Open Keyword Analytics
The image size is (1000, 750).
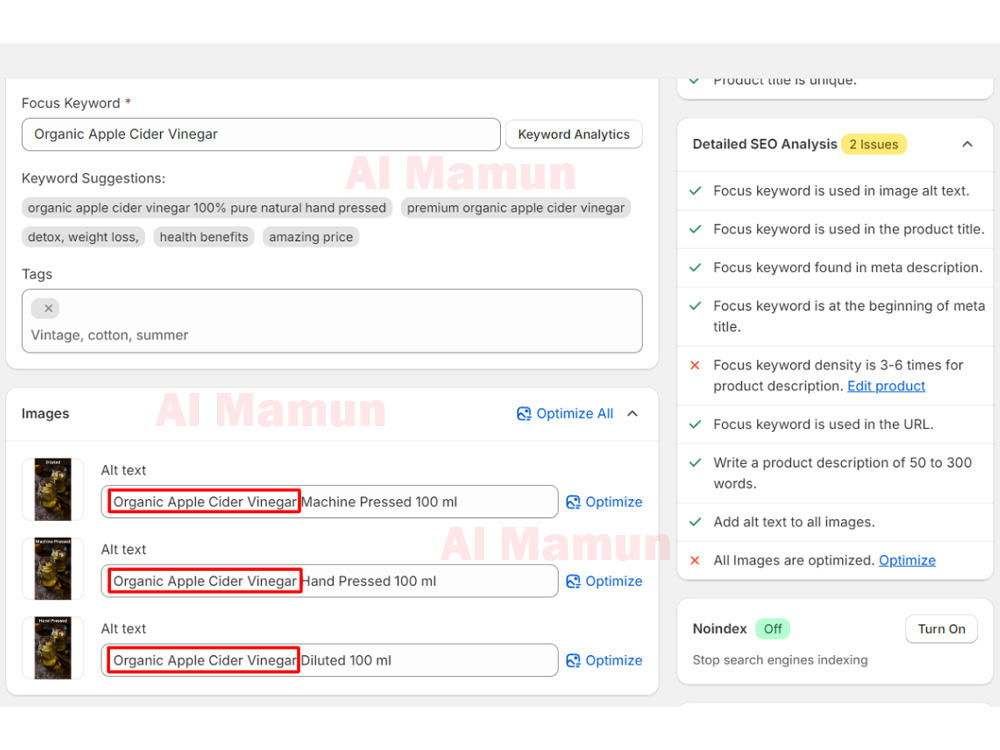[573, 135]
